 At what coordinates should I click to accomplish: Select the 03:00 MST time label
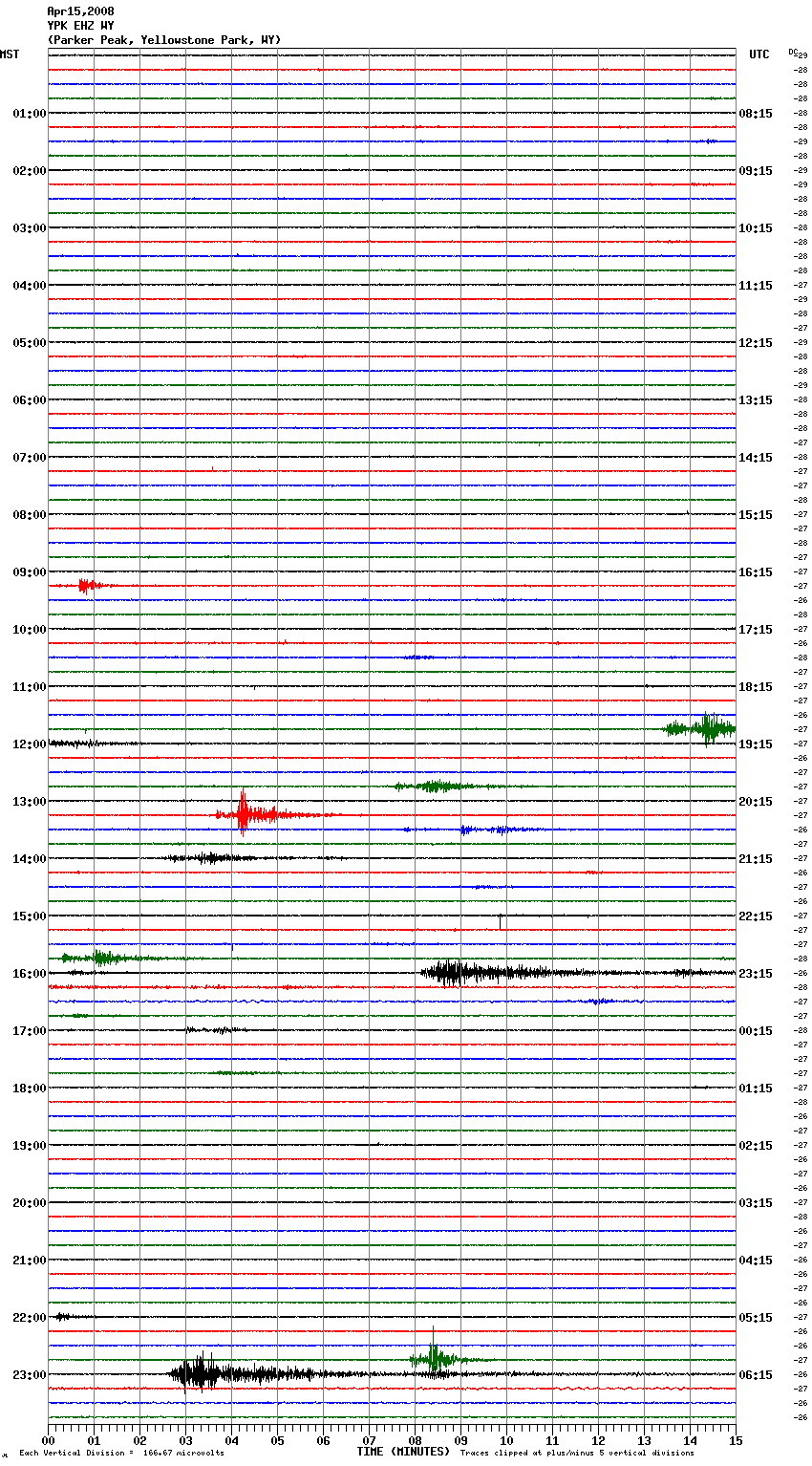[x=30, y=228]
